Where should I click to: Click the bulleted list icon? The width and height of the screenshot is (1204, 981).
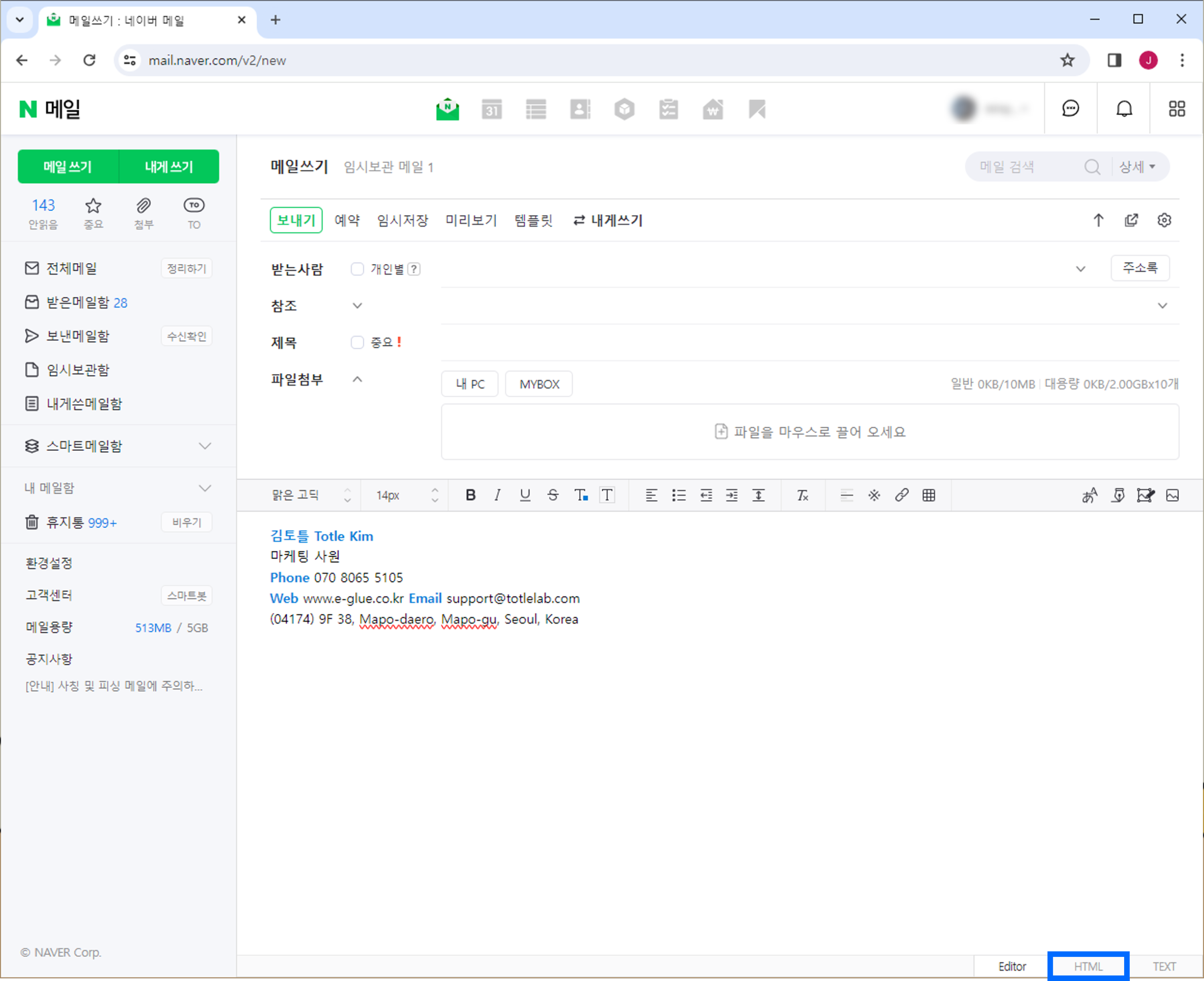678,495
